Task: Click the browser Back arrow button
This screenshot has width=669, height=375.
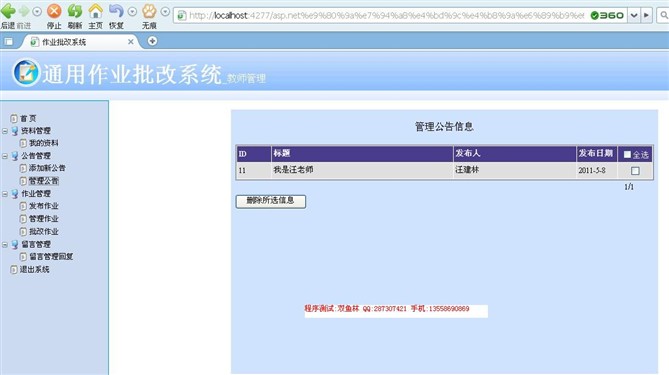Action: [x=9, y=11]
